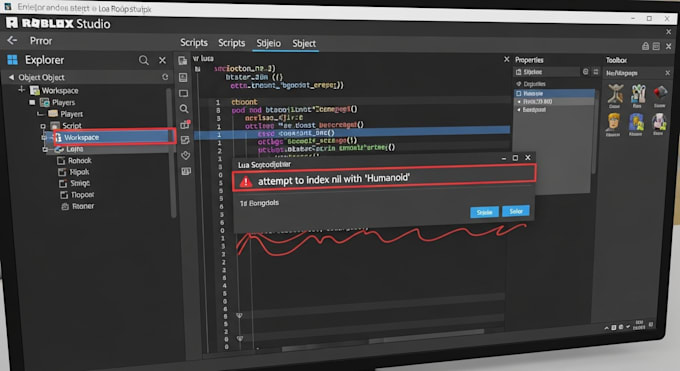Click the sidebar shield heart icon
Screen dimensions: 680x371
pyautogui.click(x=186, y=155)
